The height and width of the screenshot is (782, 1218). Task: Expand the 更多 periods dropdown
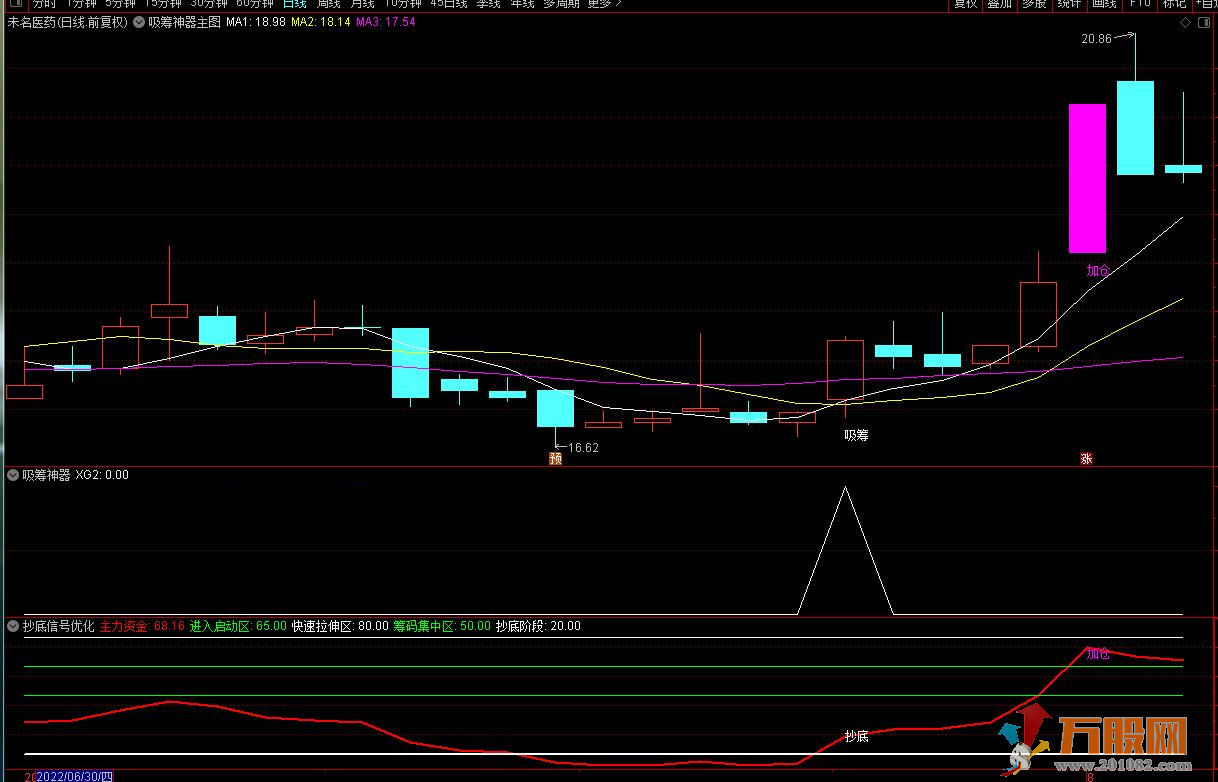[604, 4]
